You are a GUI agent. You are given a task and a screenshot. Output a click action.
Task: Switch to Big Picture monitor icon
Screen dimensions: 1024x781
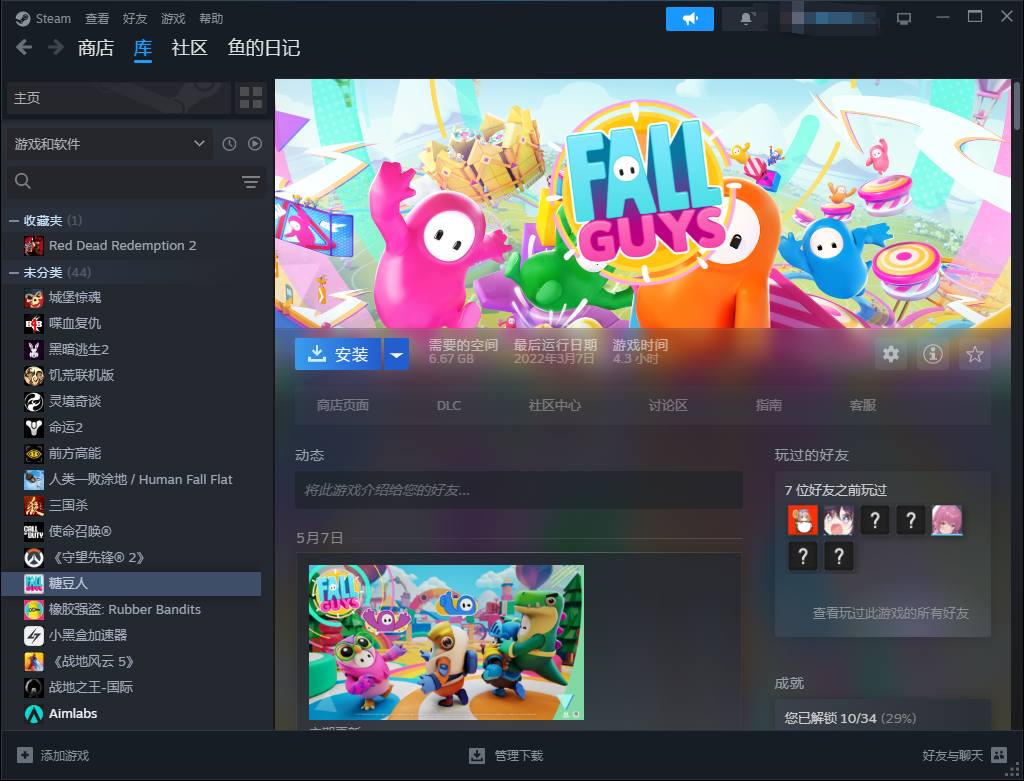pos(904,19)
